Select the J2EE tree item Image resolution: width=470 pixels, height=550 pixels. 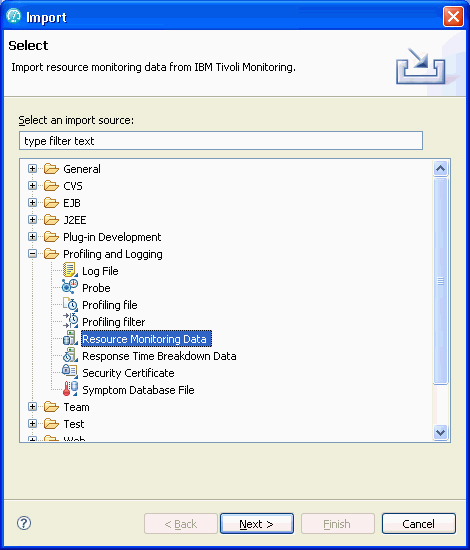click(x=75, y=220)
